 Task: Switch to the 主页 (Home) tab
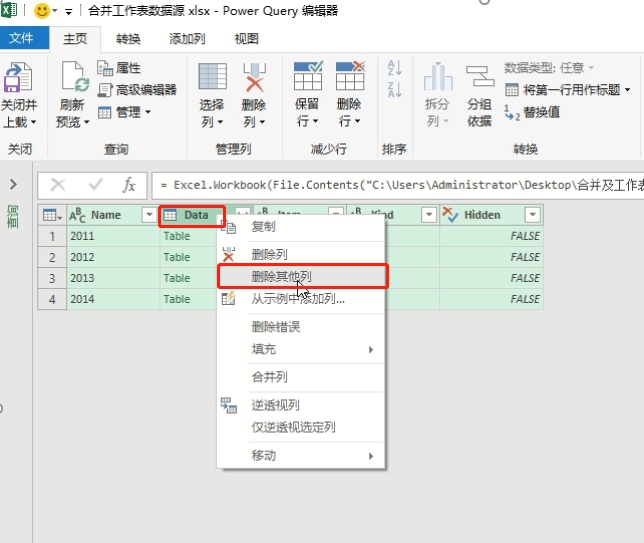click(x=75, y=39)
